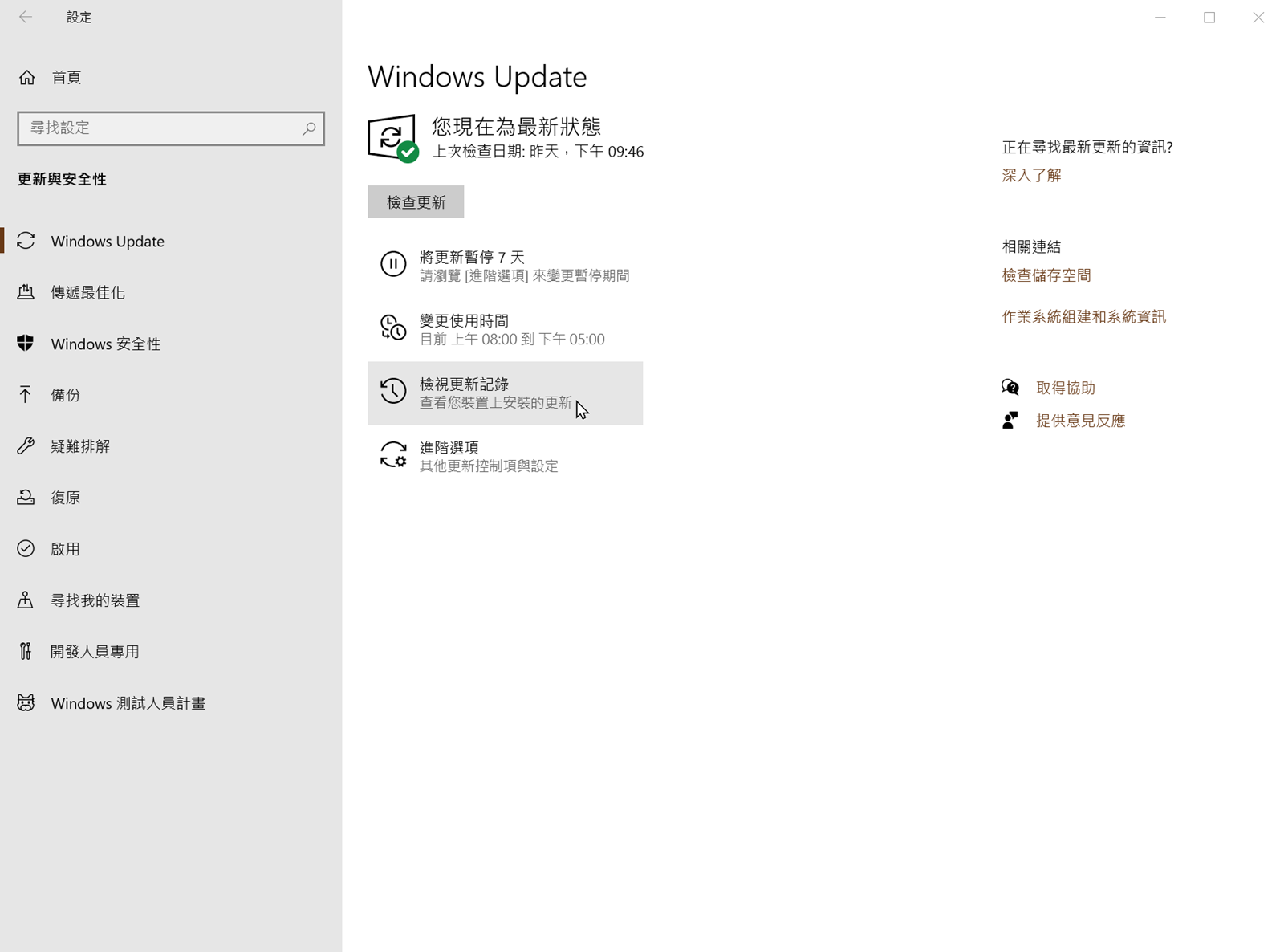This screenshot has height=952, width=1284.
Task: Click the history icon for 檢視更新記錄
Action: (393, 391)
